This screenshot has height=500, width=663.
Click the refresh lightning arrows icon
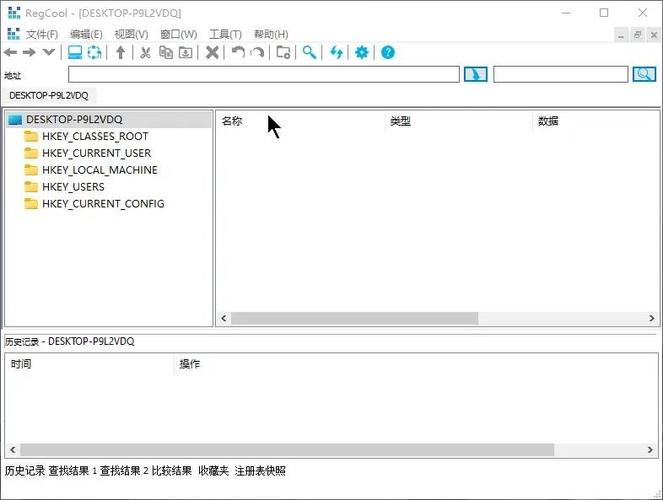coord(336,52)
